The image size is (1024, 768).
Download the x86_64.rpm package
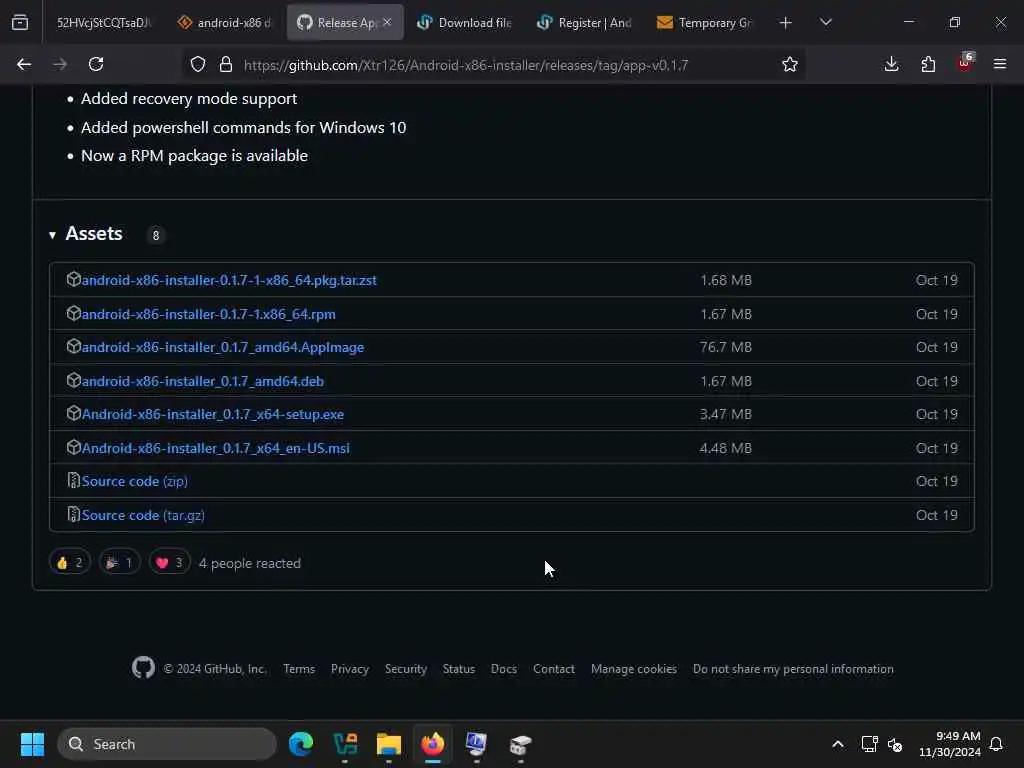208,314
